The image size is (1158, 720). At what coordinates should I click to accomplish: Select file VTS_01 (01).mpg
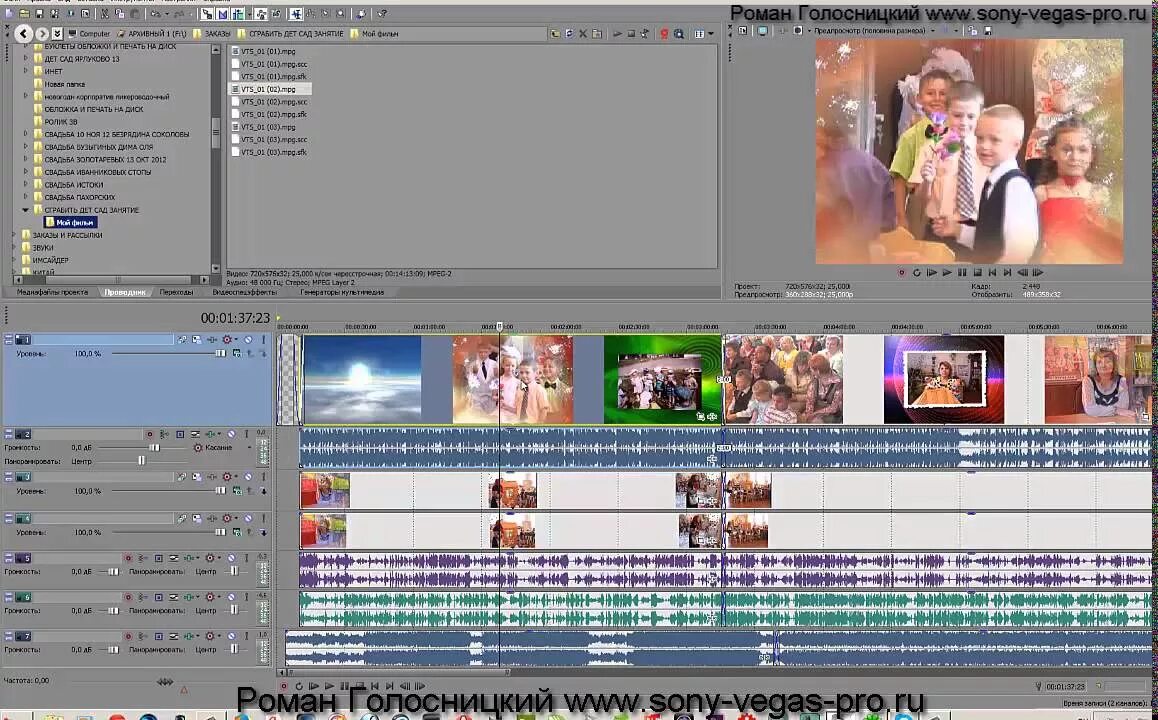pyautogui.click(x=268, y=51)
